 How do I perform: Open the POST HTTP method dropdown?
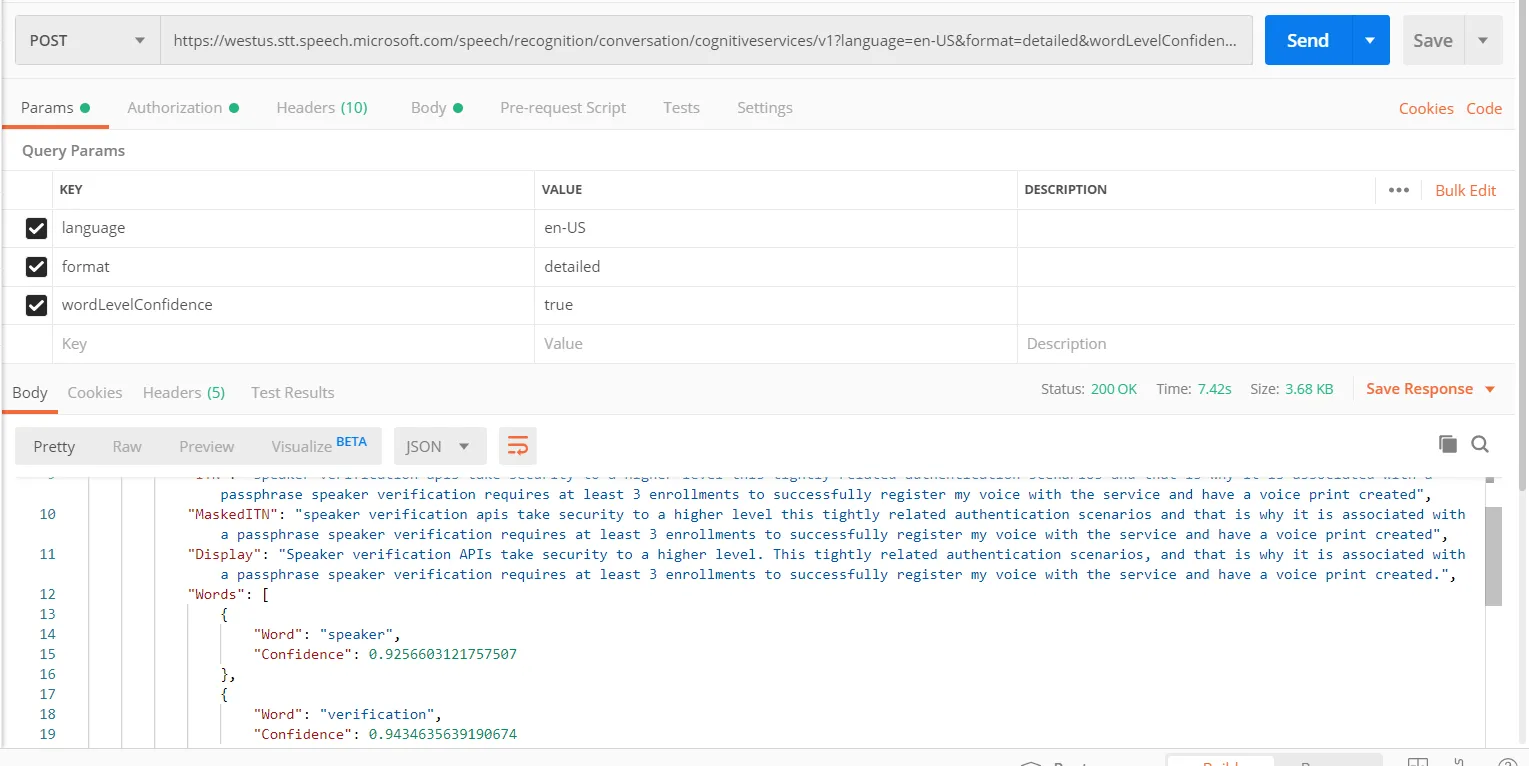88,40
